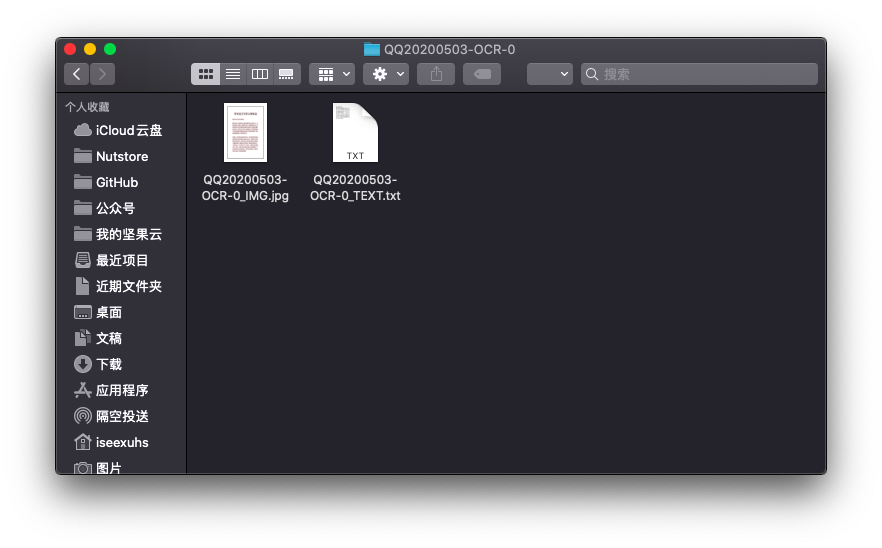Screen dimensions: 882x548
Task: Select the QQ20200503-OCR-0_IMG.jpg thumbnail
Action: pos(245,133)
